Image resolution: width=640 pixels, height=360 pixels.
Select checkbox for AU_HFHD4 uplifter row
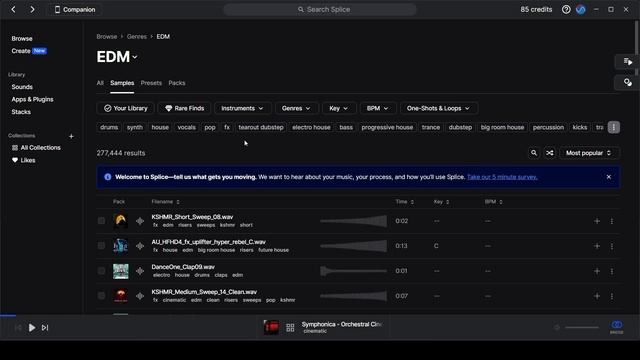pyautogui.click(x=101, y=245)
